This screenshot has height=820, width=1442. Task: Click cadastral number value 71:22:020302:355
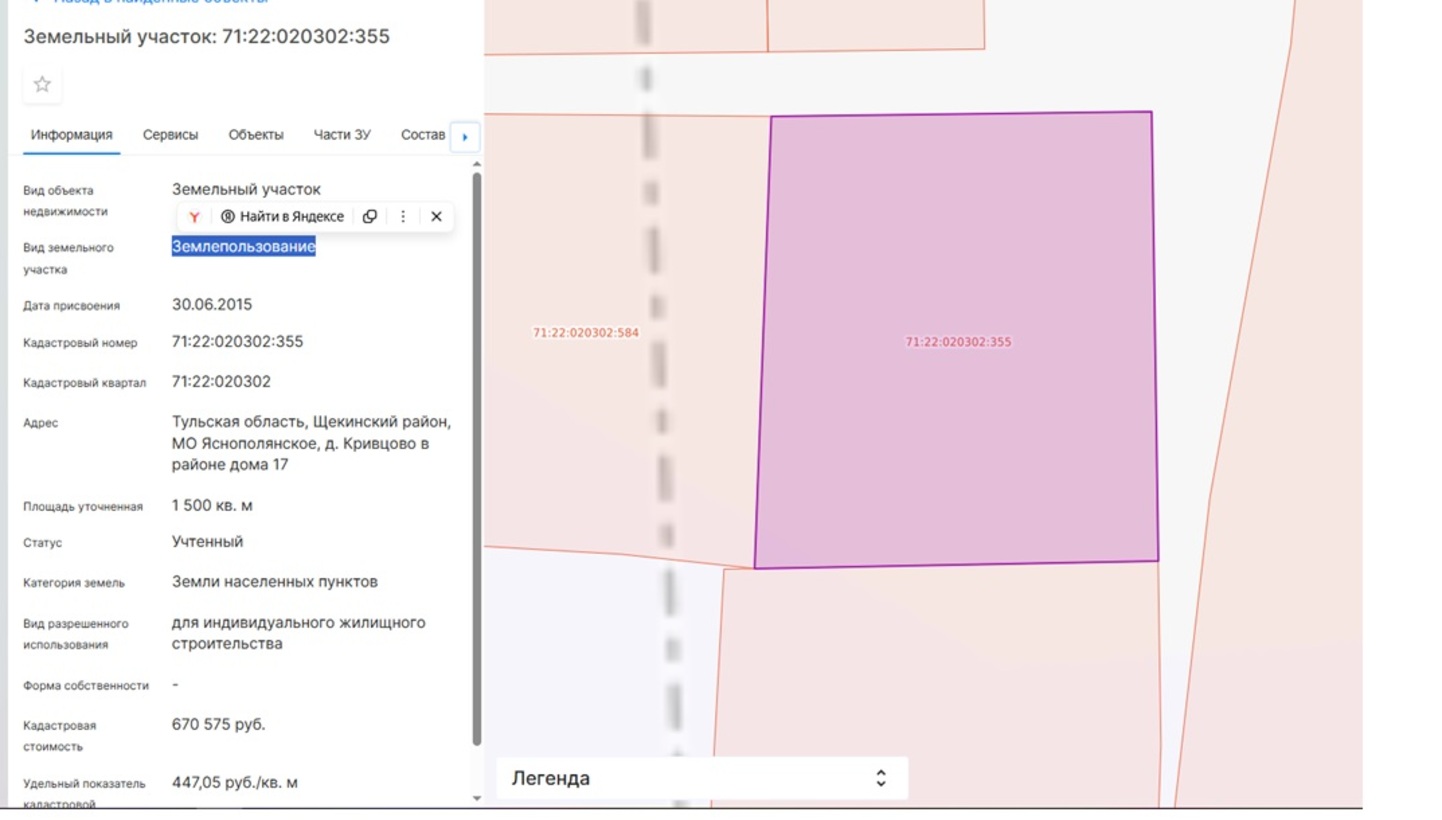tap(237, 342)
